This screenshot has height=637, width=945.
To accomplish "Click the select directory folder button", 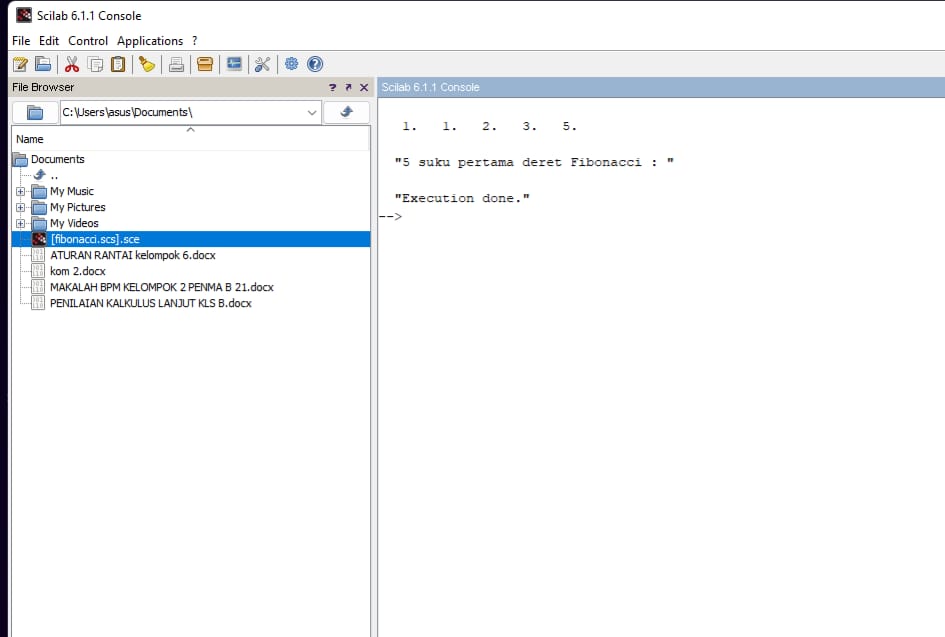I will point(35,112).
